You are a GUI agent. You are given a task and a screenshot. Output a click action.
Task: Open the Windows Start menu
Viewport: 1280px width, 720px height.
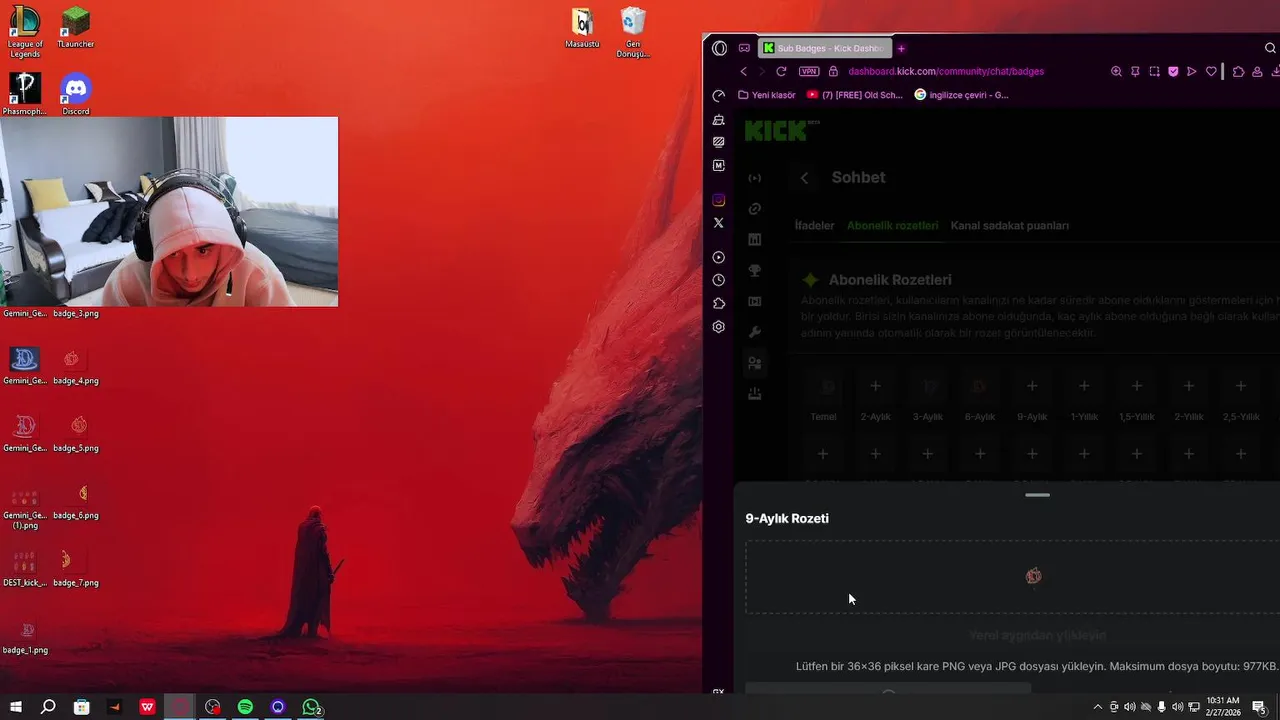pos(16,707)
